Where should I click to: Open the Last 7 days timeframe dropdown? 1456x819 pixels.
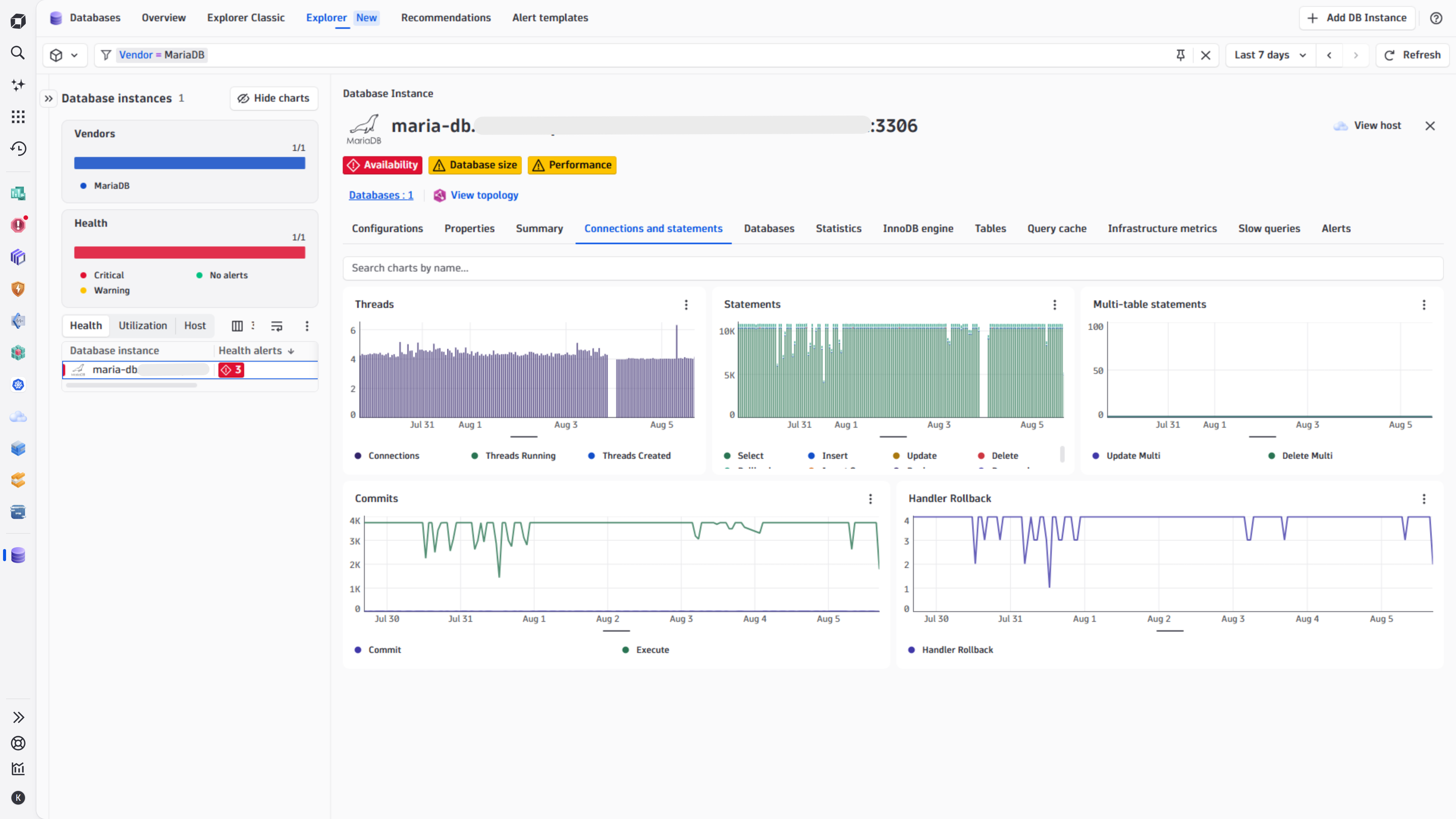coord(1271,55)
